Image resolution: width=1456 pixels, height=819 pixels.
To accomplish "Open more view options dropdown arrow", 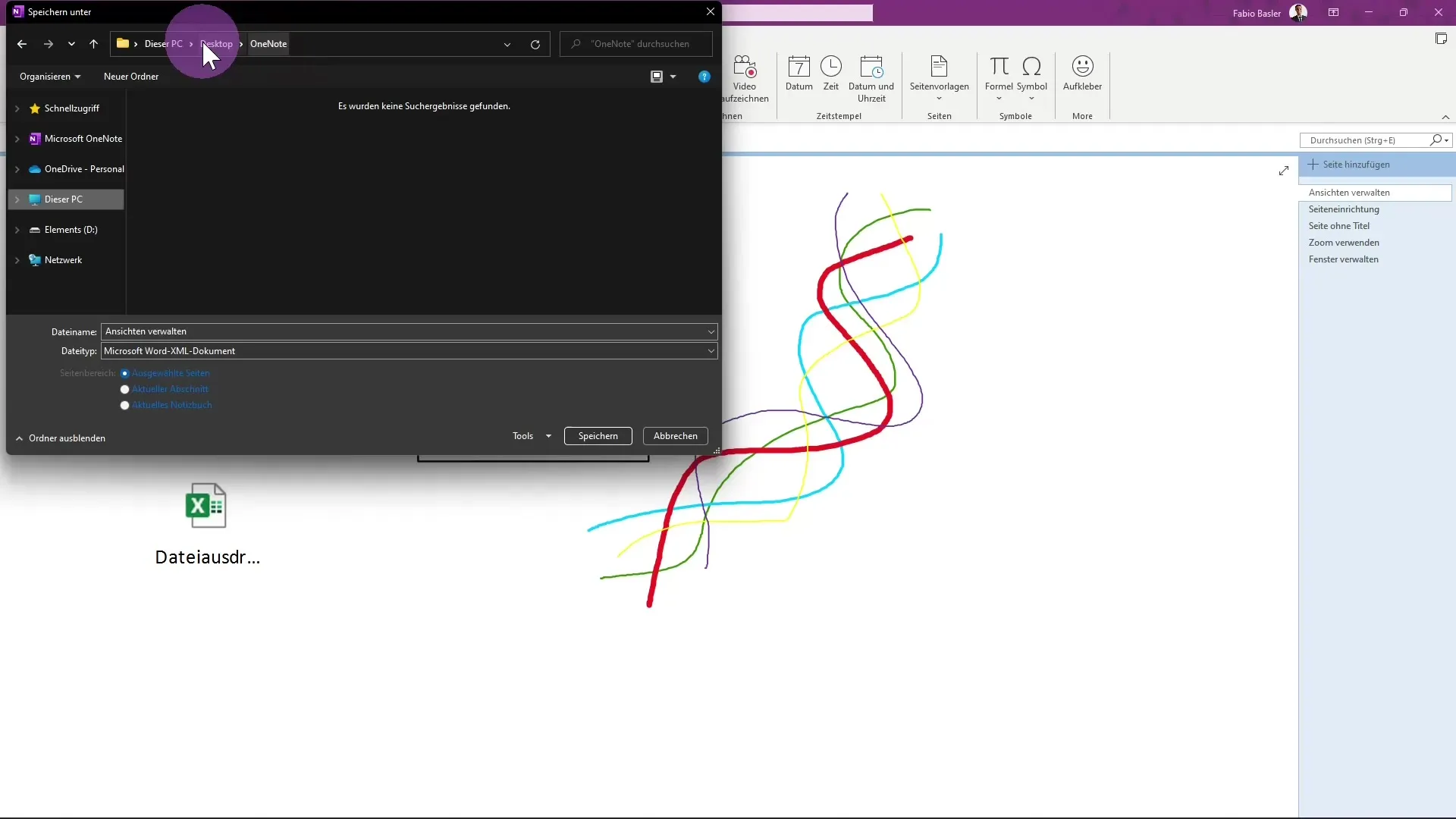I will (673, 77).
